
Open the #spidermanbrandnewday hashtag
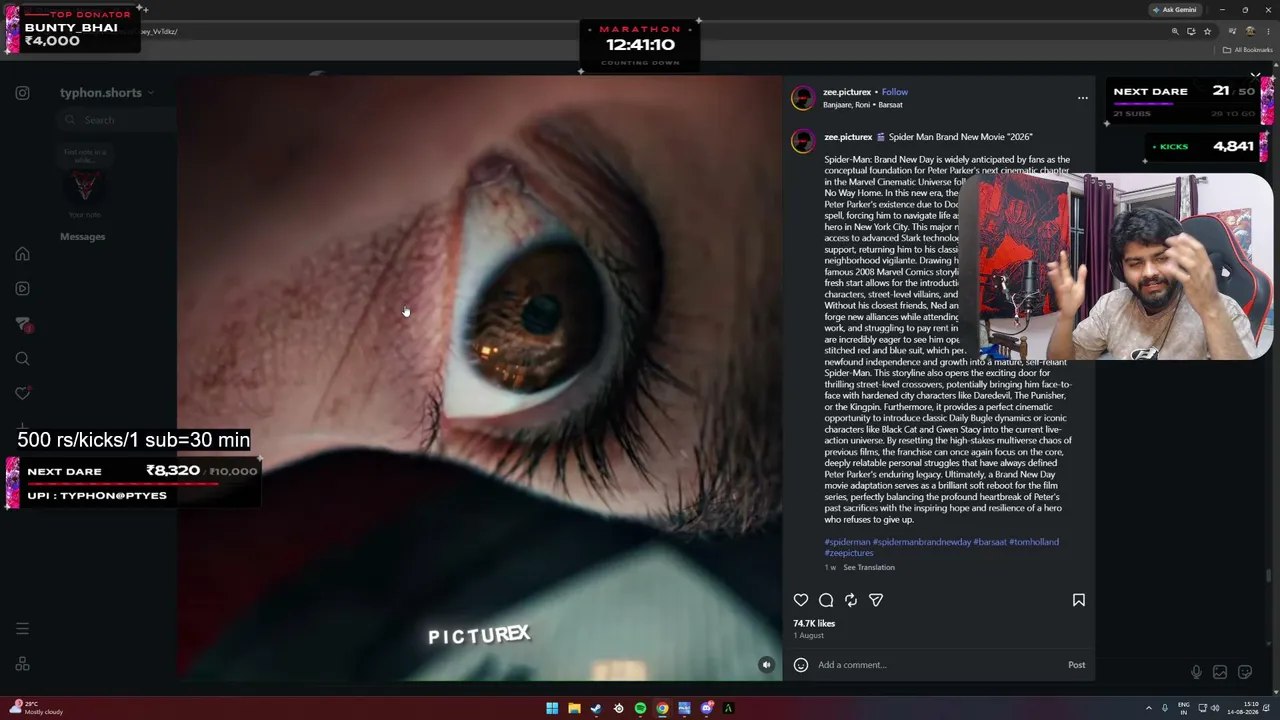pos(922,542)
